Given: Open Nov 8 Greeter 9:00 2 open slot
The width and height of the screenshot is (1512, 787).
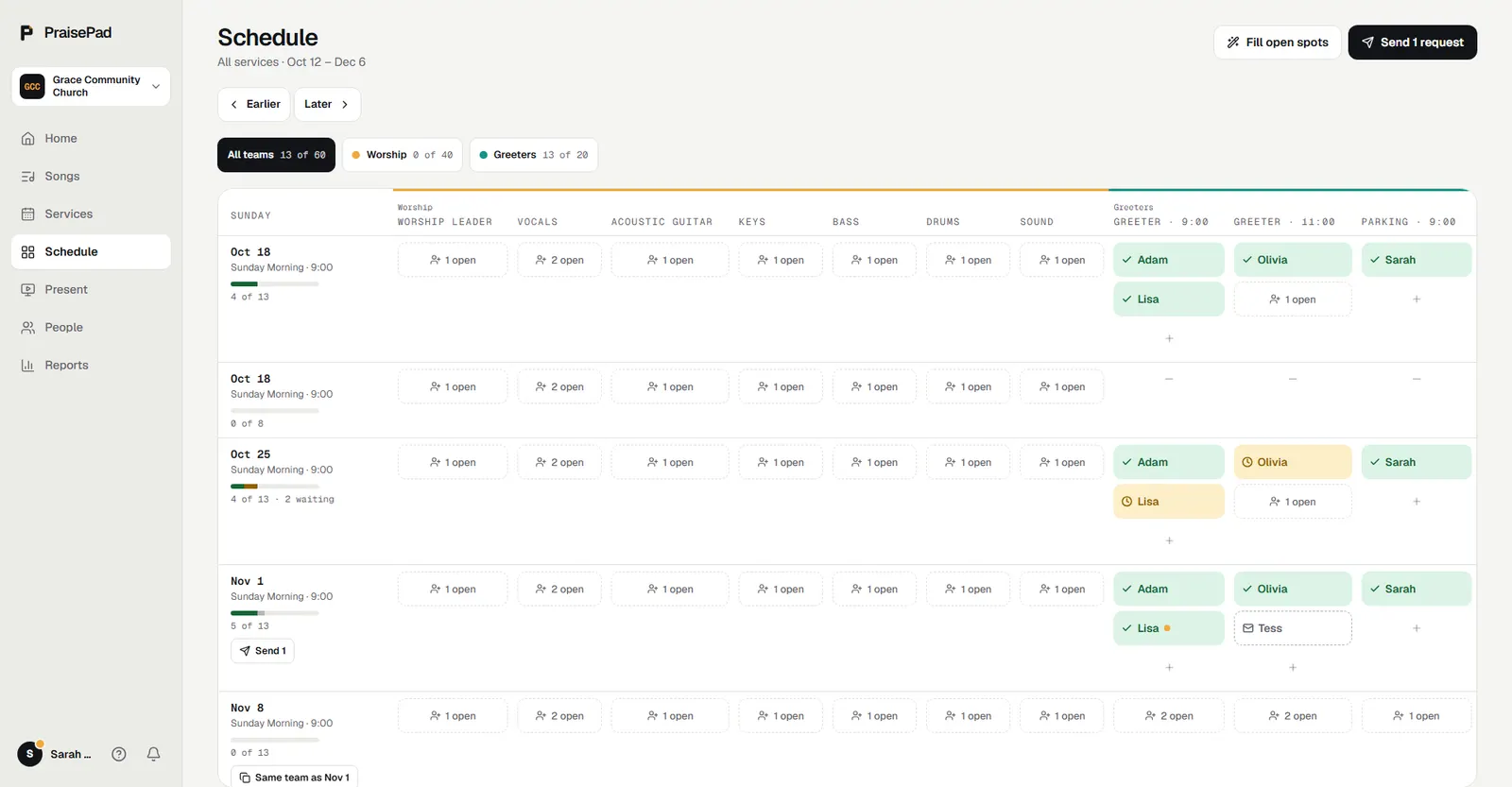Looking at the screenshot, I should (x=1169, y=716).
